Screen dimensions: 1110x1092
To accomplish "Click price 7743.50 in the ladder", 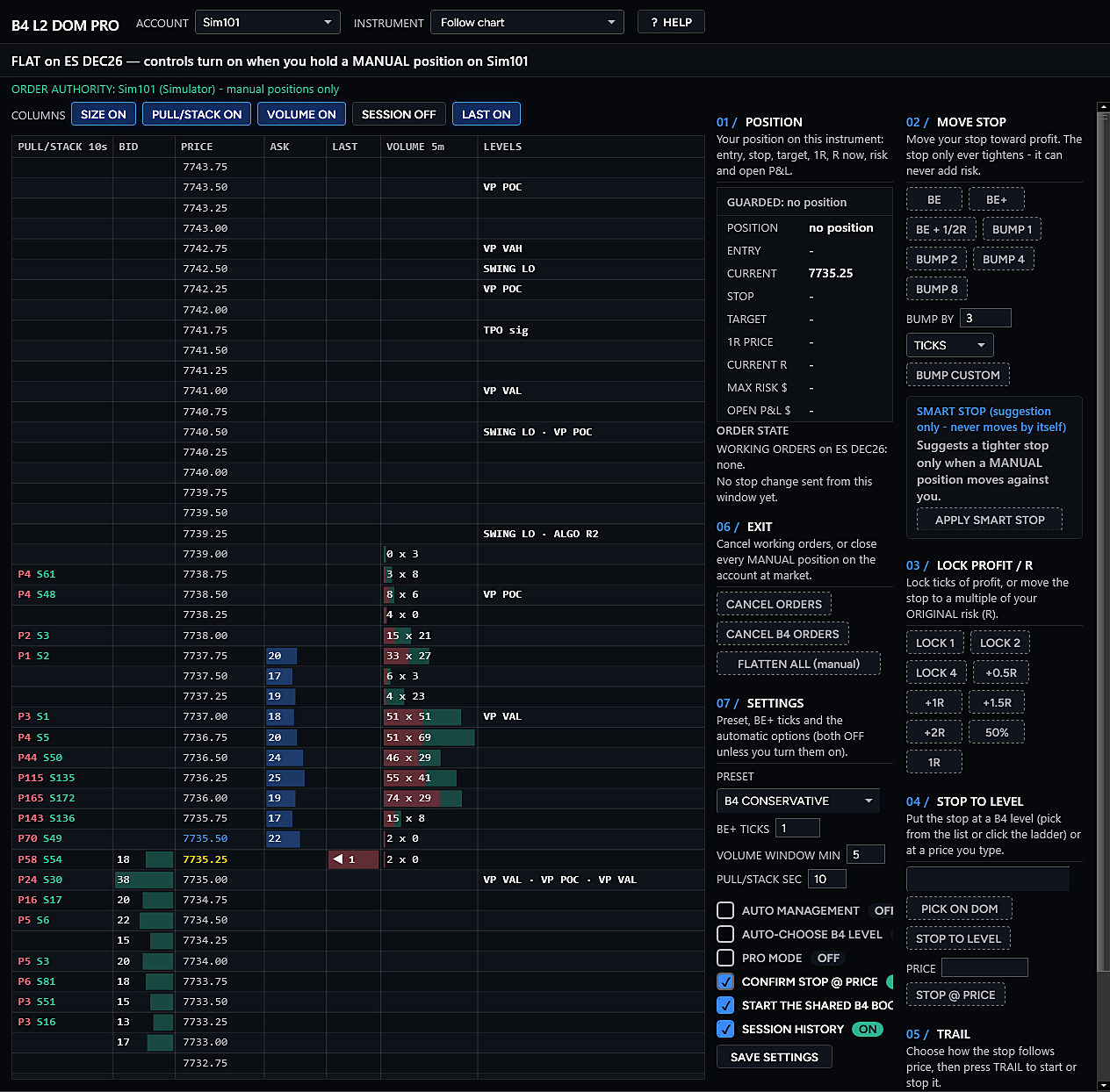I will click(205, 187).
